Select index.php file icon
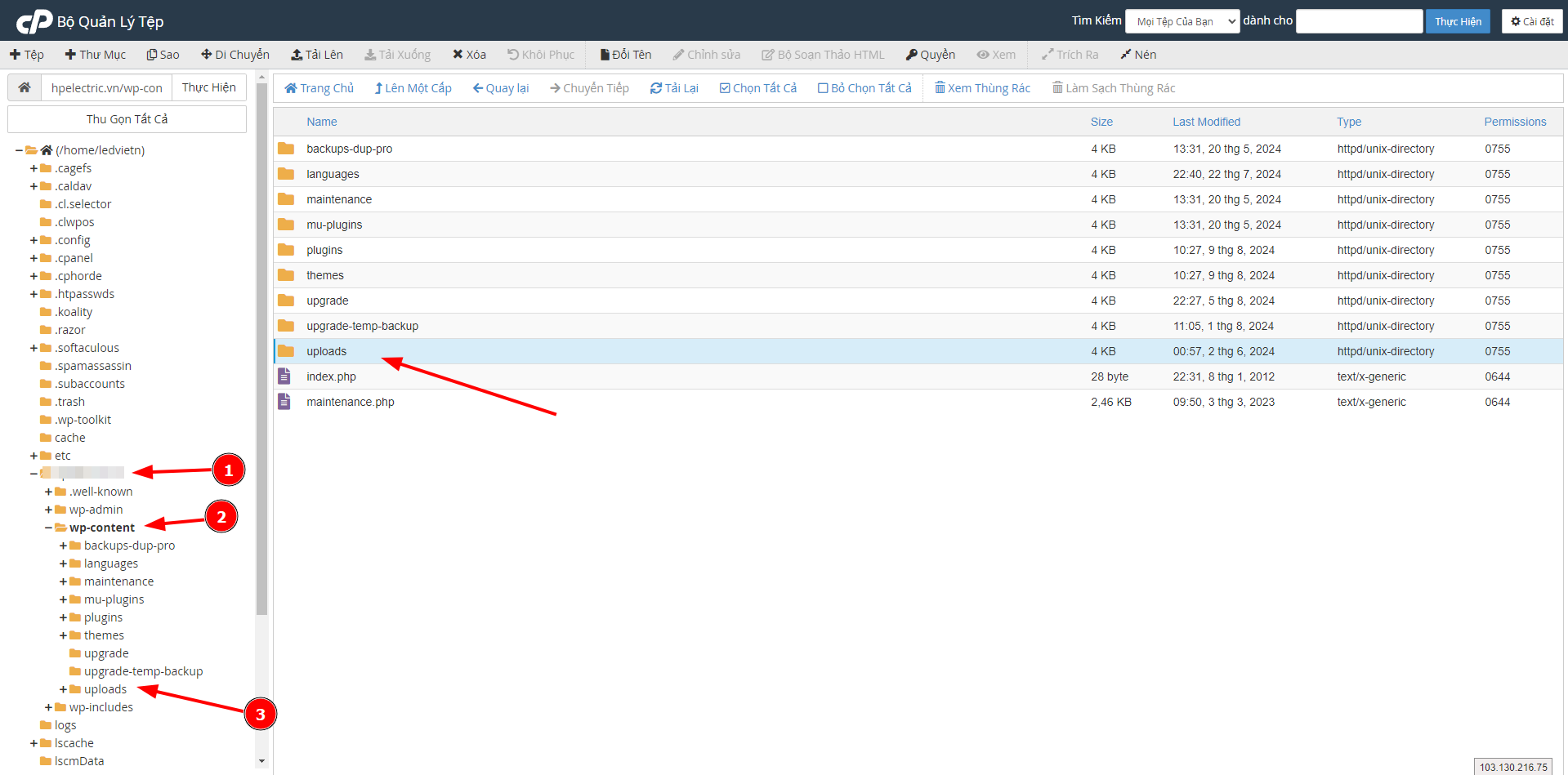1568x775 pixels. coord(284,376)
